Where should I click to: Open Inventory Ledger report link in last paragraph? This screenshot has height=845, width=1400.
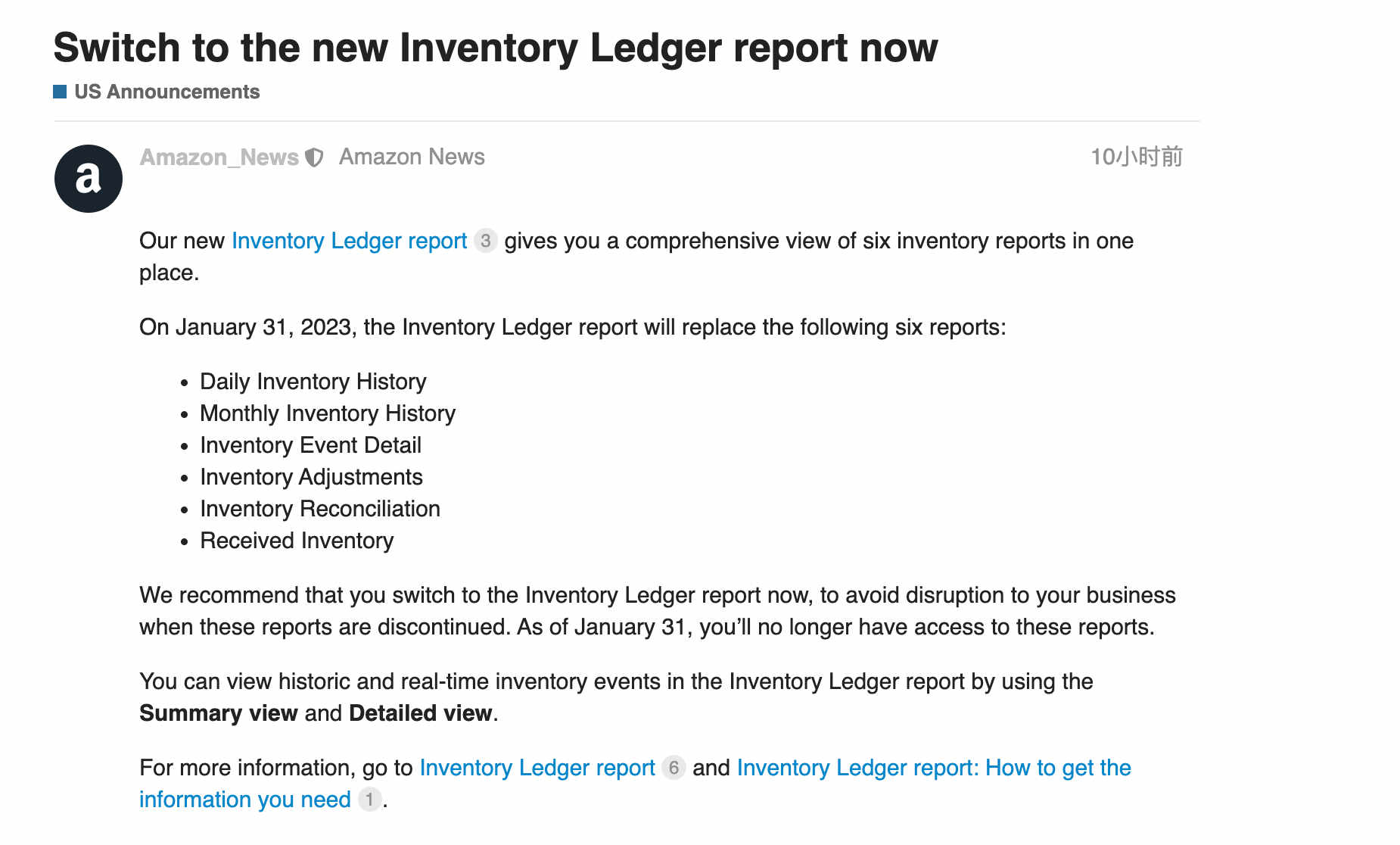(x=537, y=768)
